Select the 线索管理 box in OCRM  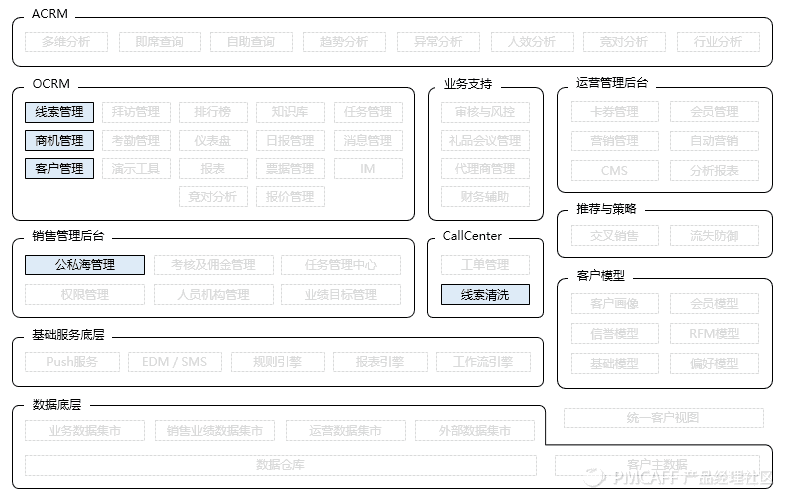coord(60,112)
